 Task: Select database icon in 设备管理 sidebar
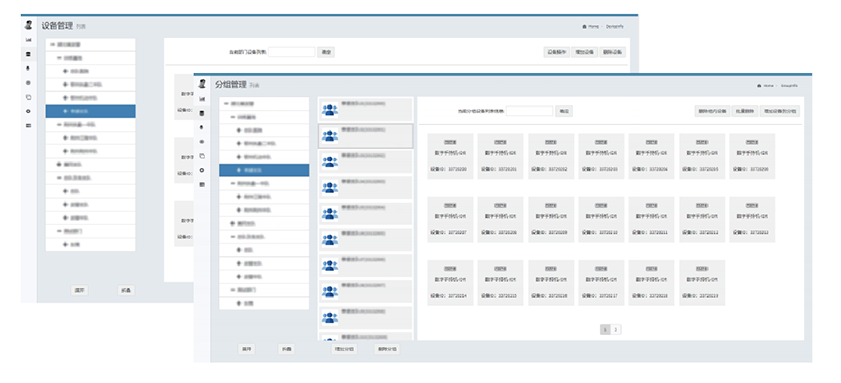pyautogui.click(x=28, y=54)
